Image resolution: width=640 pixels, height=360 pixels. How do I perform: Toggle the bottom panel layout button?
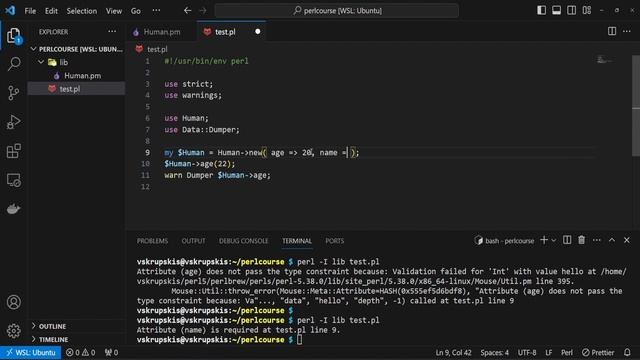(x=556, y=10)
